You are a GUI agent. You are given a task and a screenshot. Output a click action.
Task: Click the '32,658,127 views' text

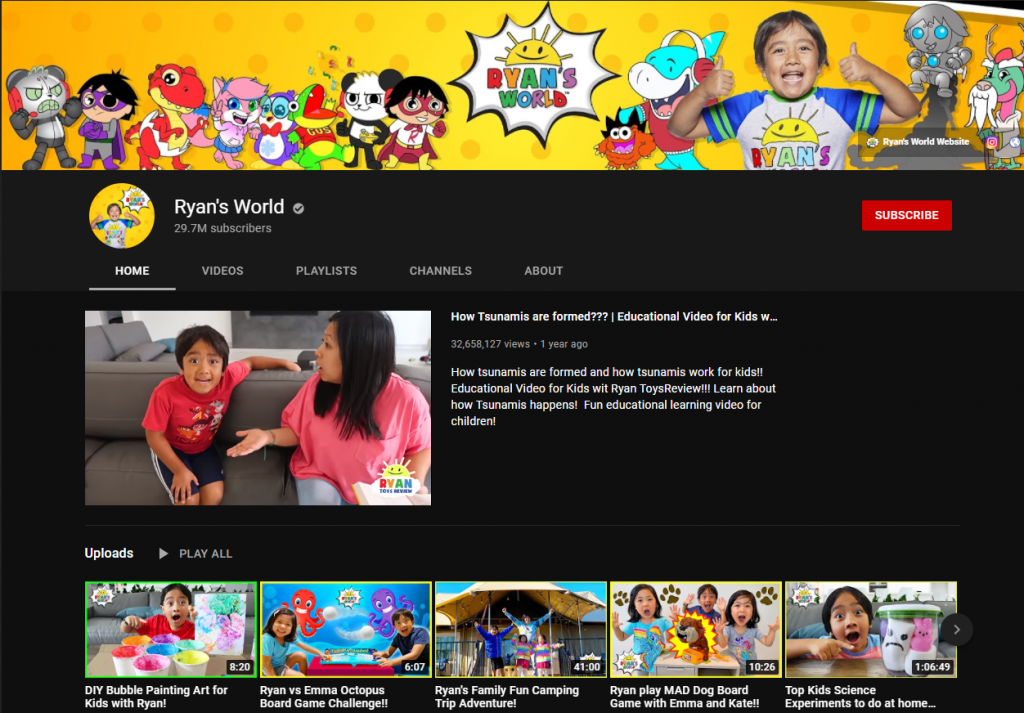pyautogui.click(x=490, y=344)
